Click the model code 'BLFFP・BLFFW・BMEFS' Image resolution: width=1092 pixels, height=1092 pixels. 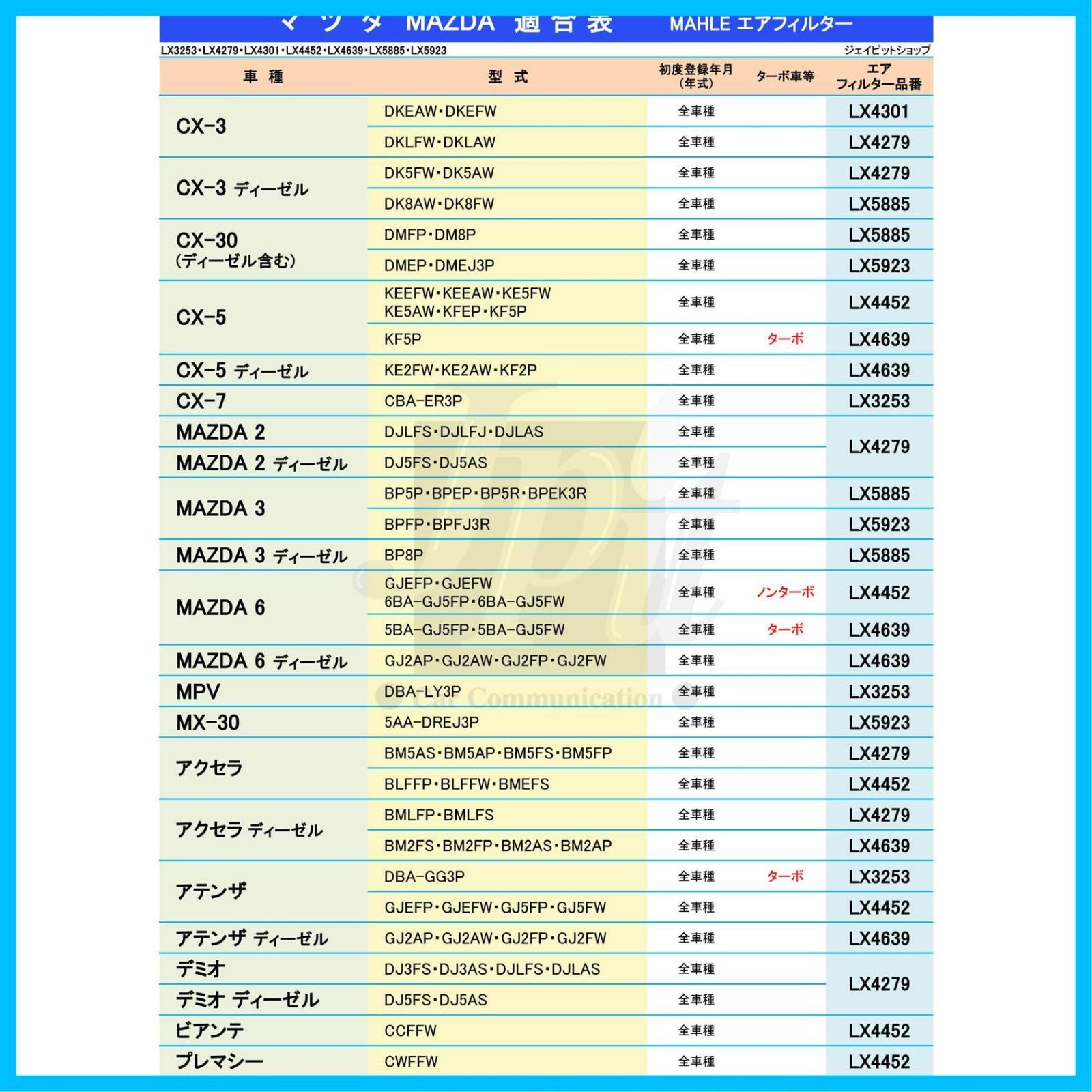click(466, 784)
